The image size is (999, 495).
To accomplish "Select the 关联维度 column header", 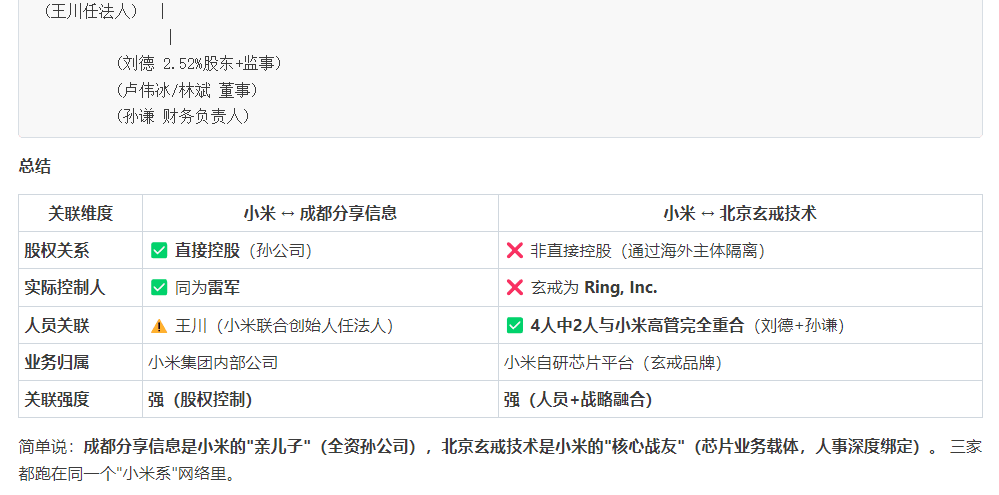I will (80, 213).
